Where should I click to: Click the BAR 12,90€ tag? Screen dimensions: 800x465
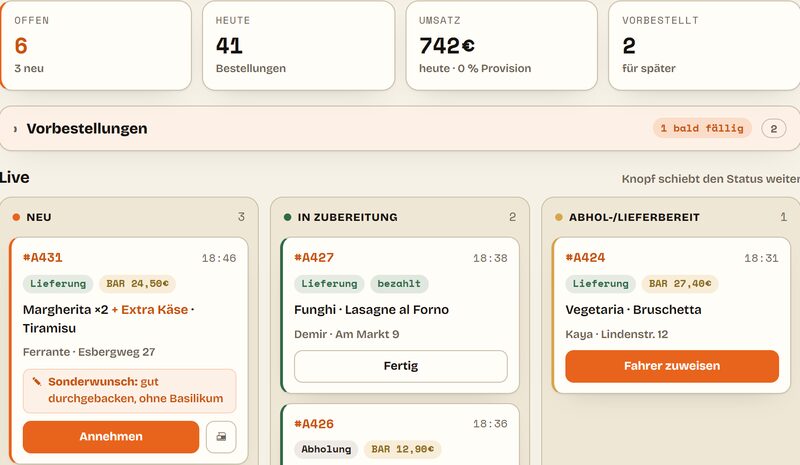[x=403, y=449]
